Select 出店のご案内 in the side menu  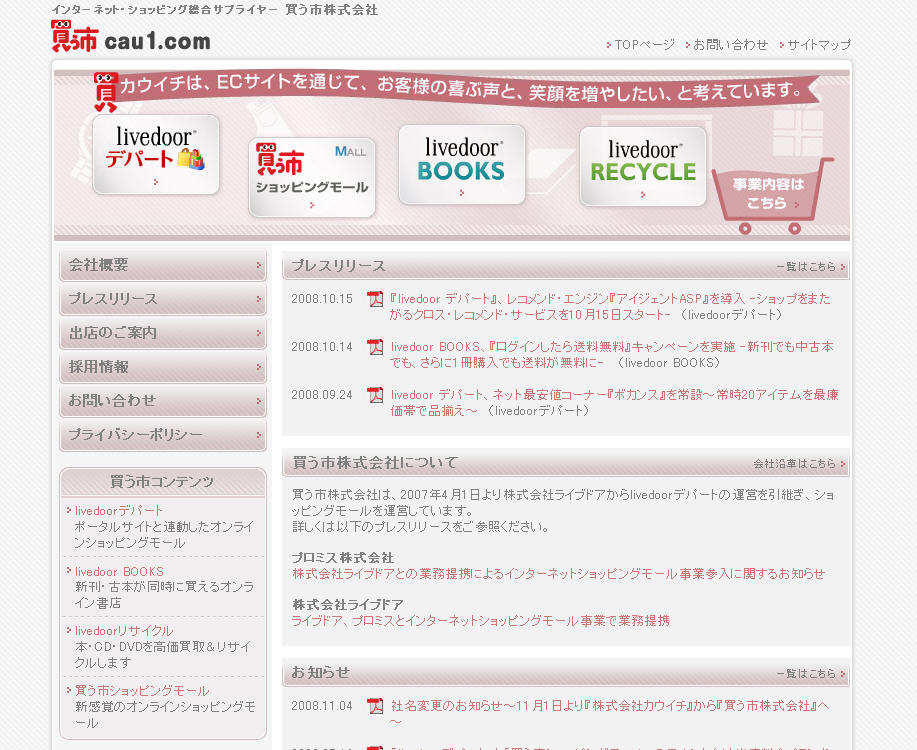tap(163, 333)
